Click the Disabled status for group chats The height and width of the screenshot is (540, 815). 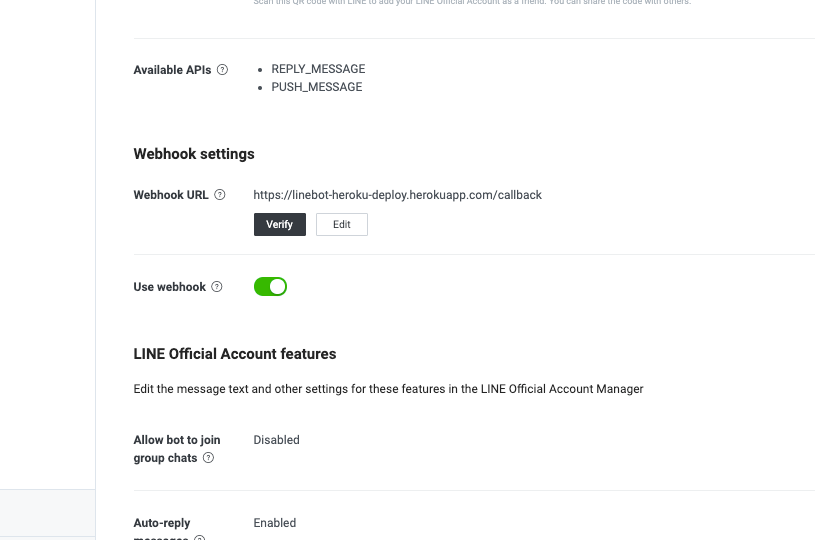pyautogui.click(x=276, y=440)
